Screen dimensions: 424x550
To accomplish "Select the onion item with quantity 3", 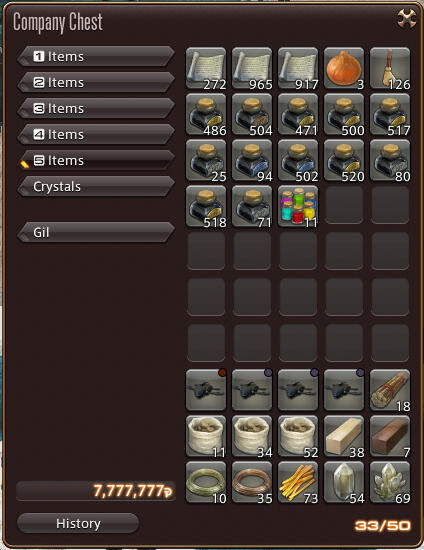I will coord(344,68).
